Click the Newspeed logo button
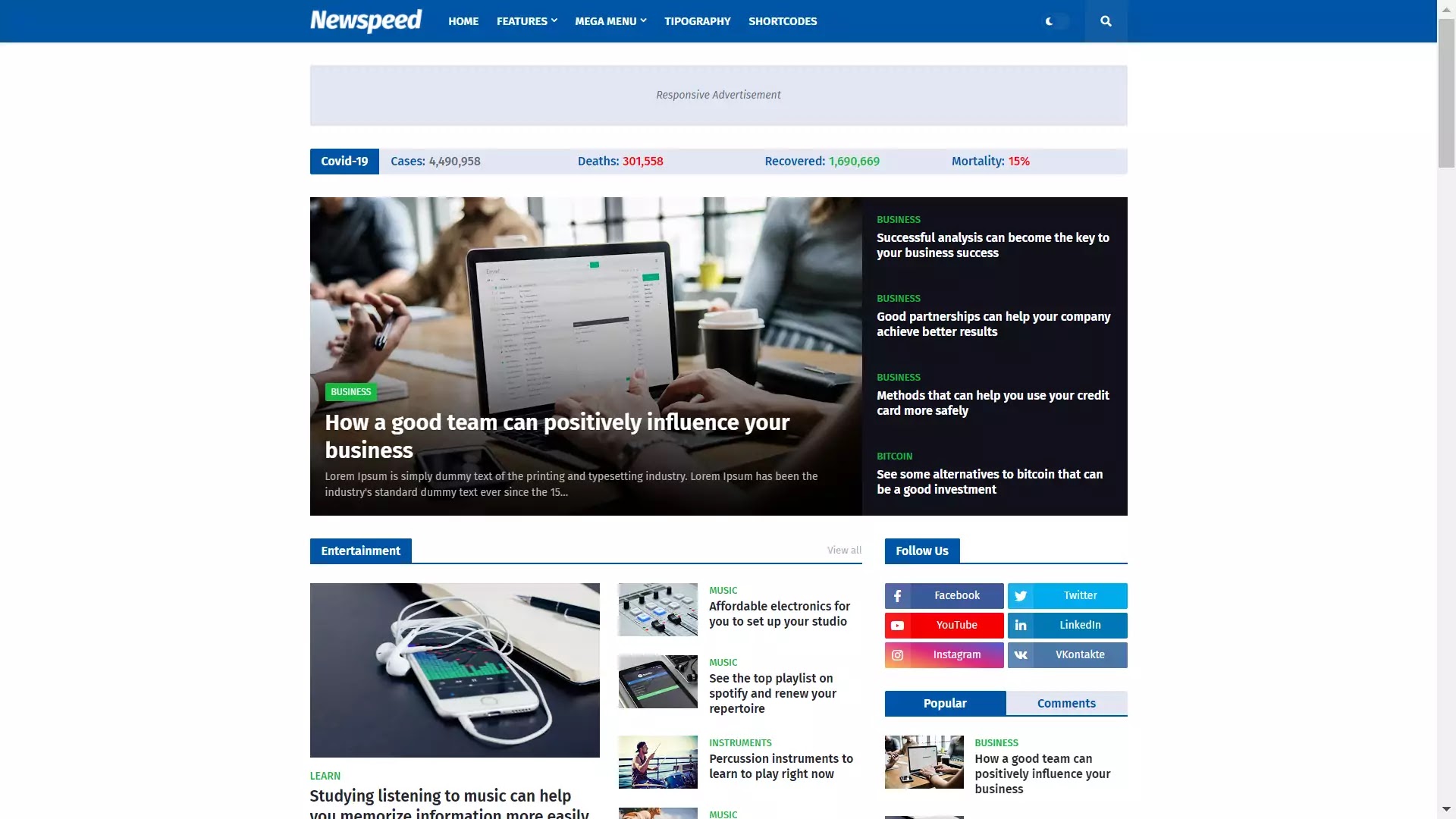 [x=366, y=21]
